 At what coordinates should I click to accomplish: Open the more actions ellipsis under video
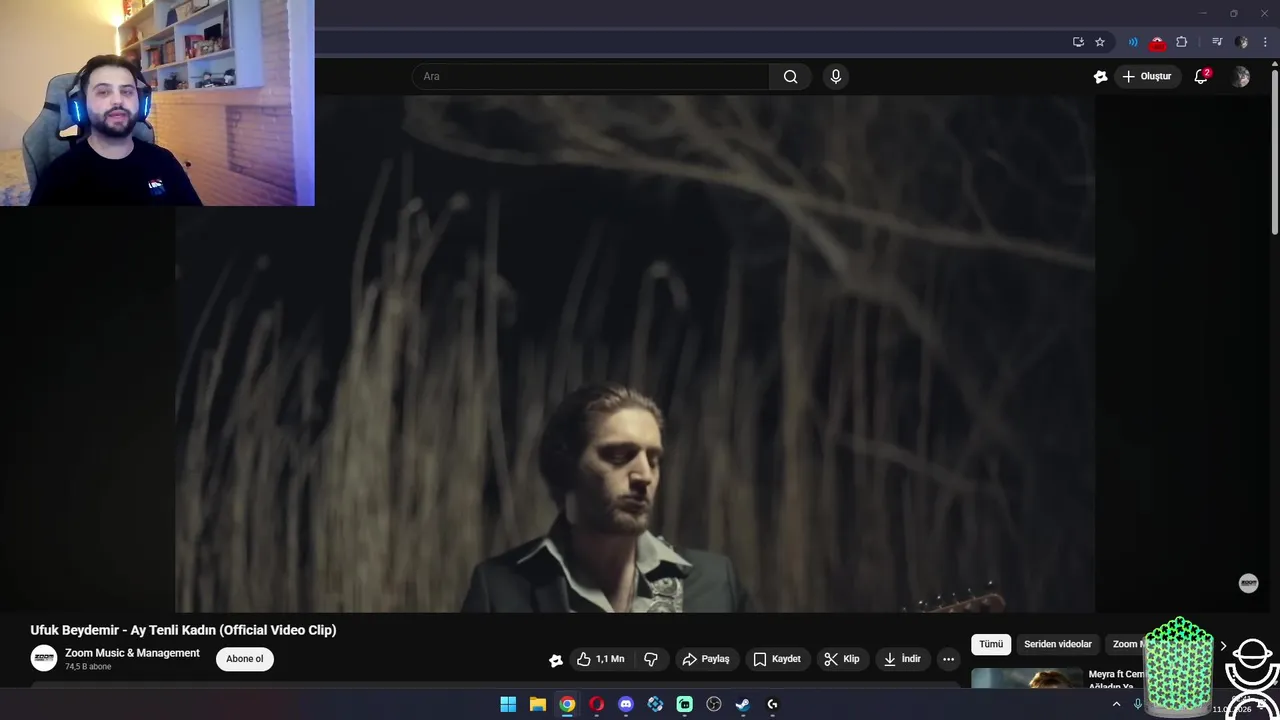point(948,659)
